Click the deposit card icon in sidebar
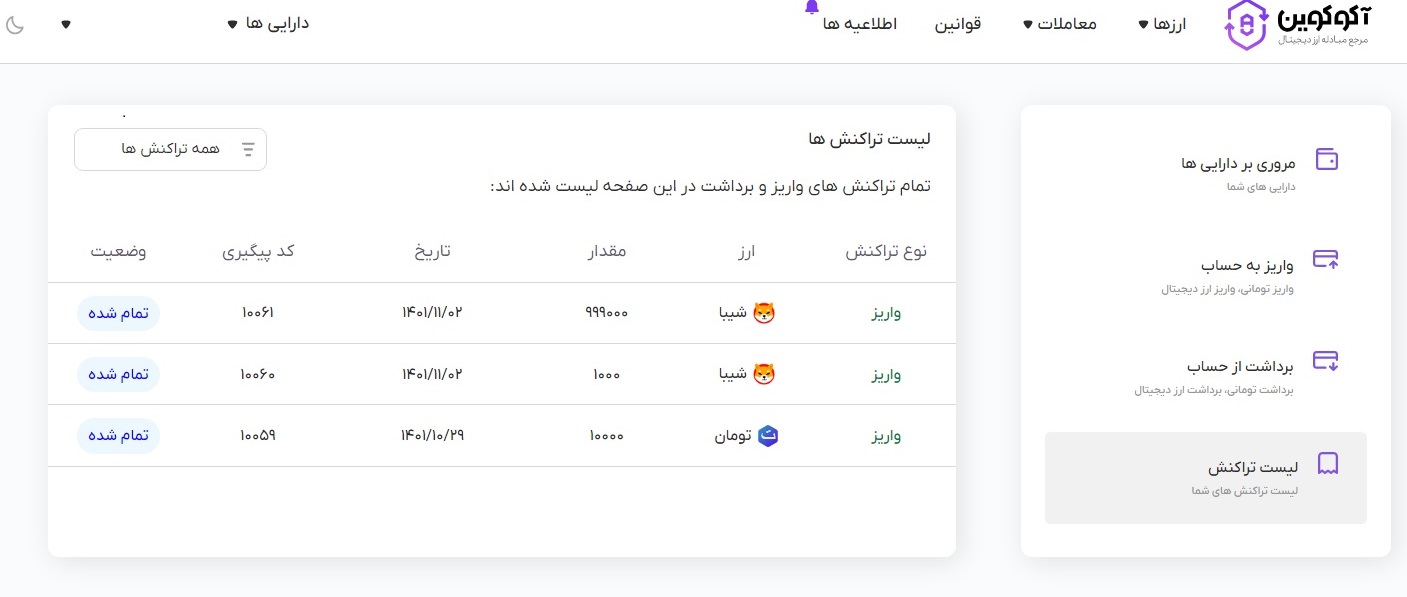The width and height of the screenshot is (1407, 597). (1326, 260)
